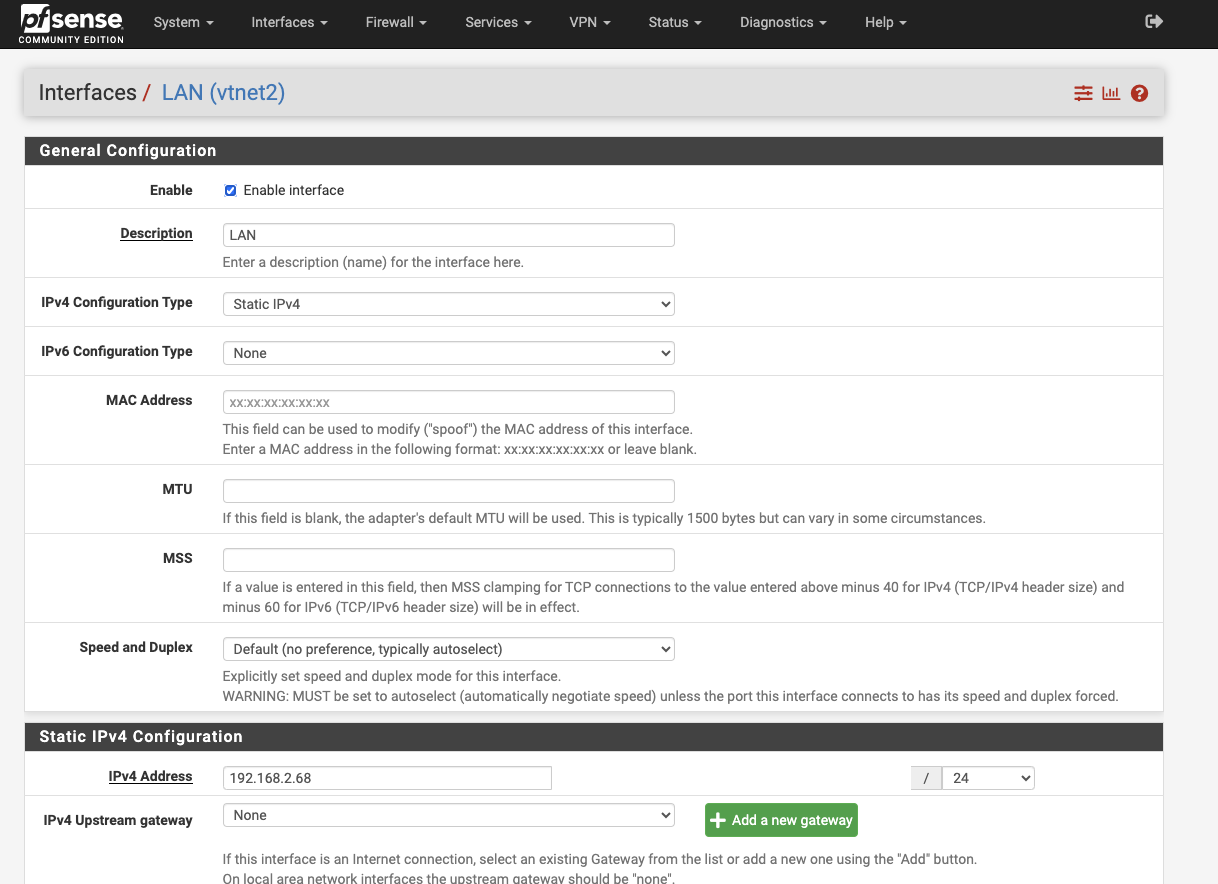The width and height of the screenshot is (1218, 884).
Task: Click into the MAC Address field
Action: pos(448,402)
